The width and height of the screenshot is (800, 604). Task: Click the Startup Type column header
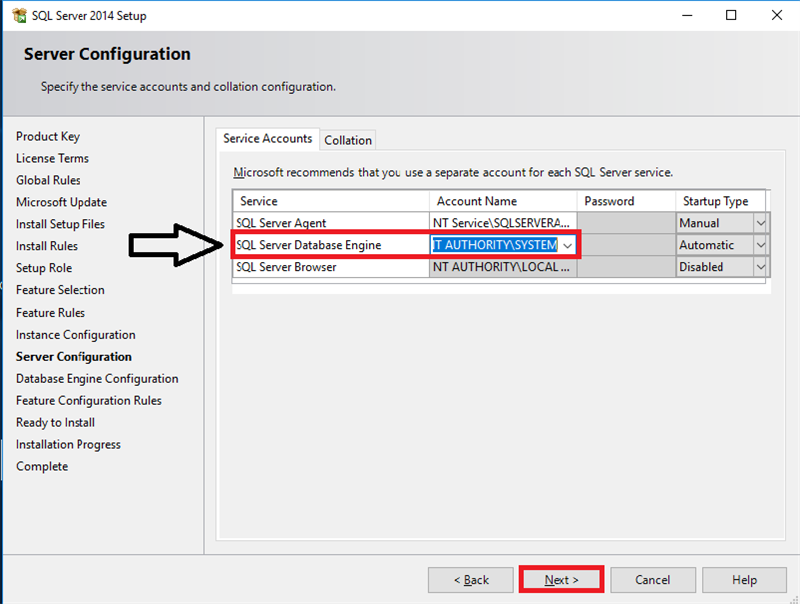(715, 201)
